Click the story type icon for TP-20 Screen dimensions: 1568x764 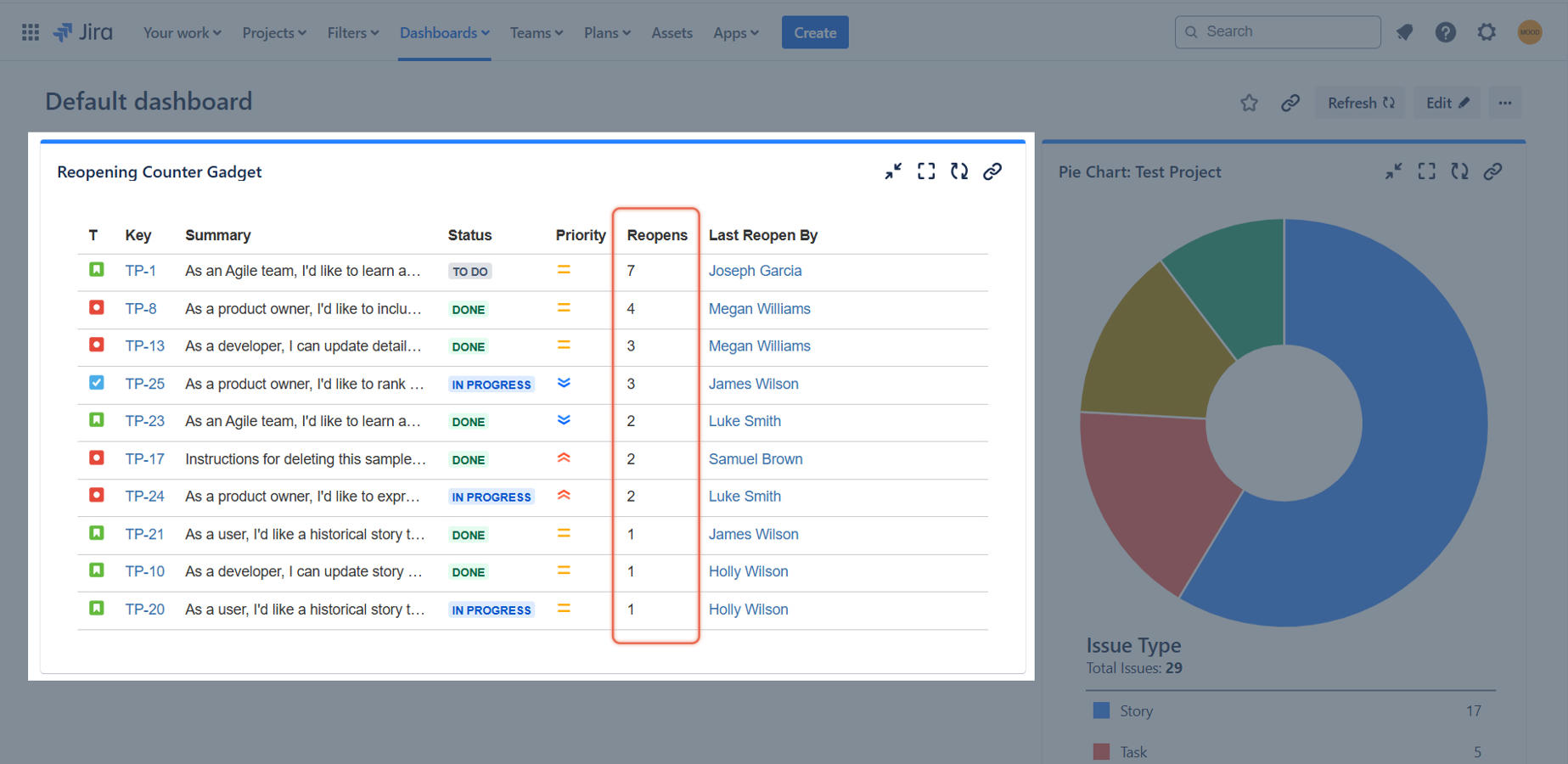(97, 609)
